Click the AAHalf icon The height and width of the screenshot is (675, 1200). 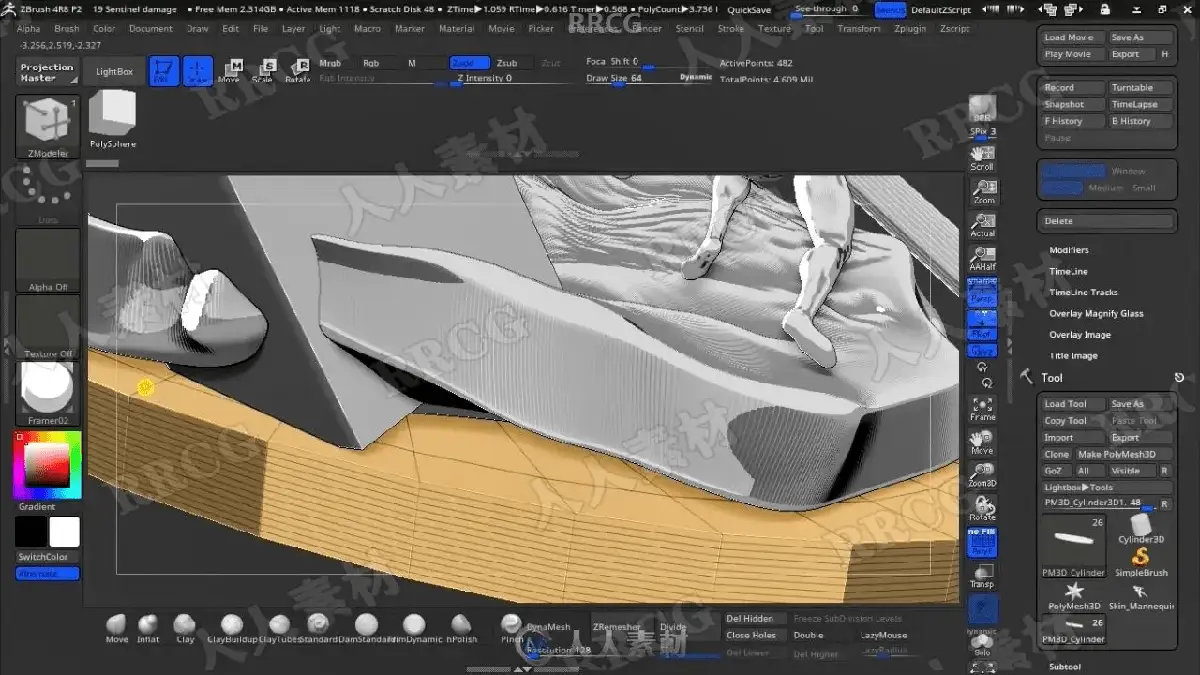coord(982,257)
